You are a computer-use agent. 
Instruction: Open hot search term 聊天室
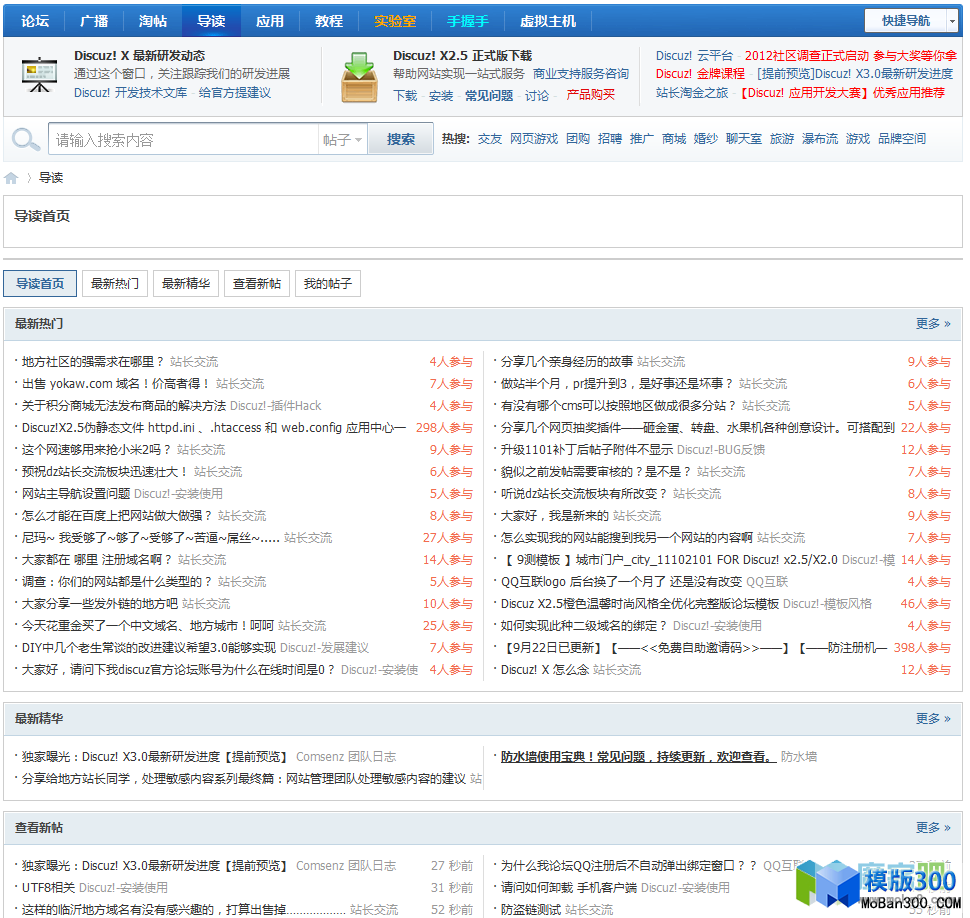744,139
